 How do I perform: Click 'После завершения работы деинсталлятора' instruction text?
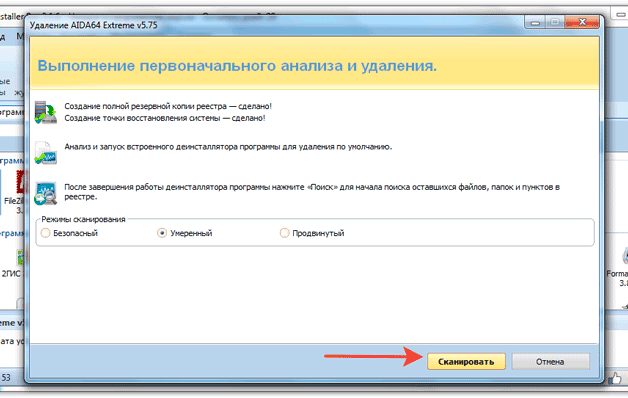click(x=312, y=191)
